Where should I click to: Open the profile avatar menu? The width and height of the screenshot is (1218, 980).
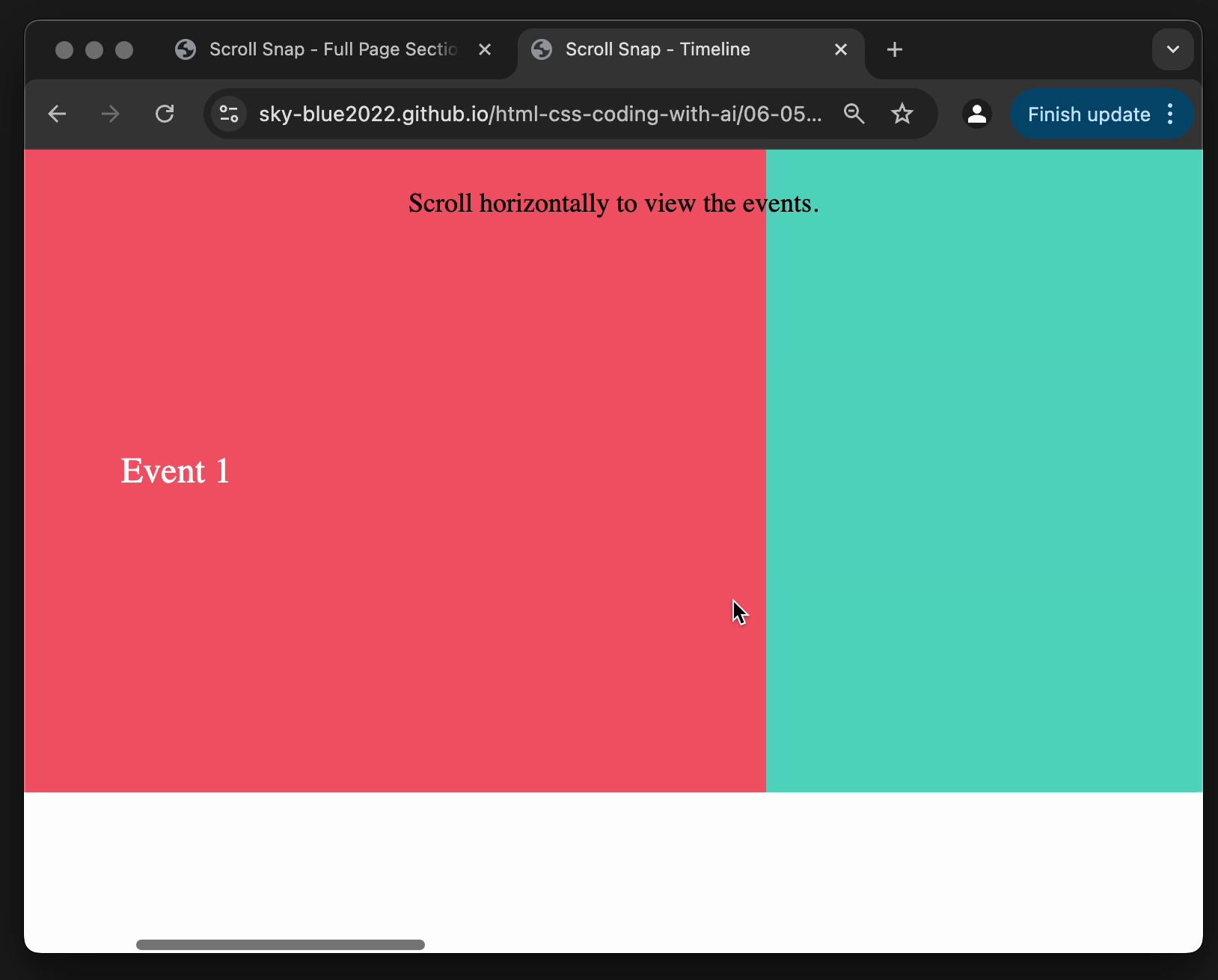(976, 114)
